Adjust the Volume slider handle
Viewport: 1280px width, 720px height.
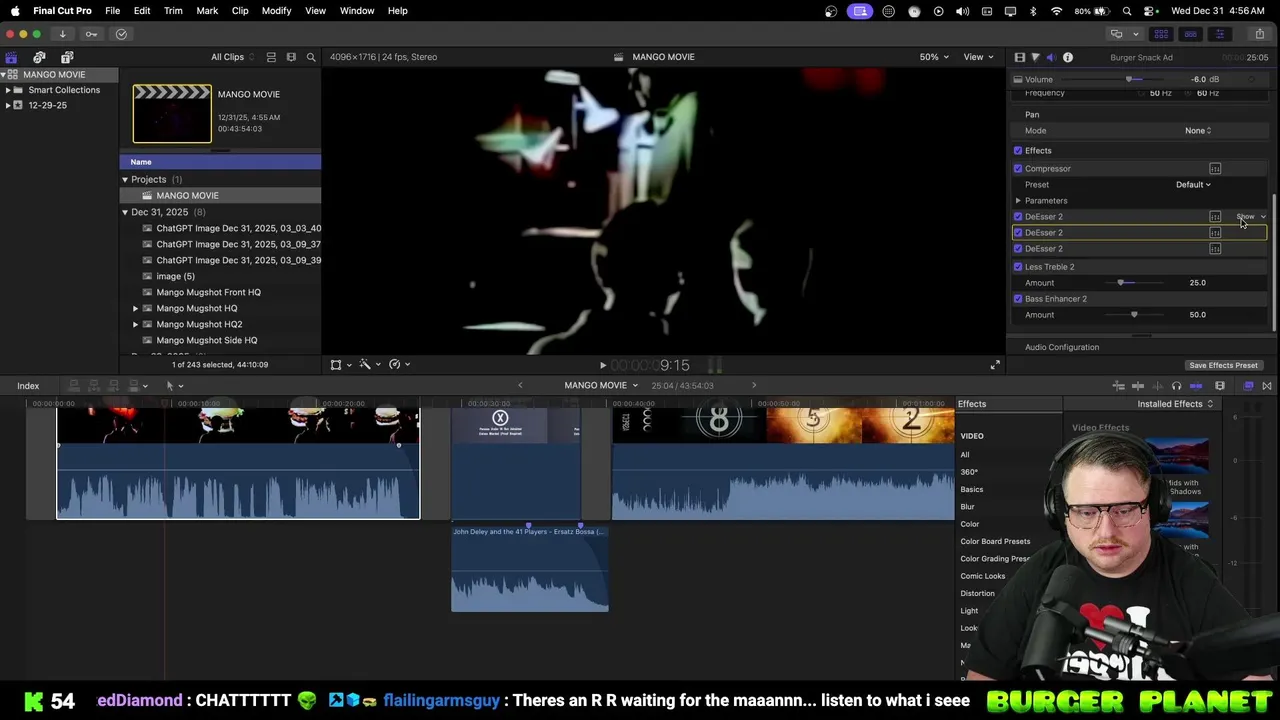(1129, 80)
